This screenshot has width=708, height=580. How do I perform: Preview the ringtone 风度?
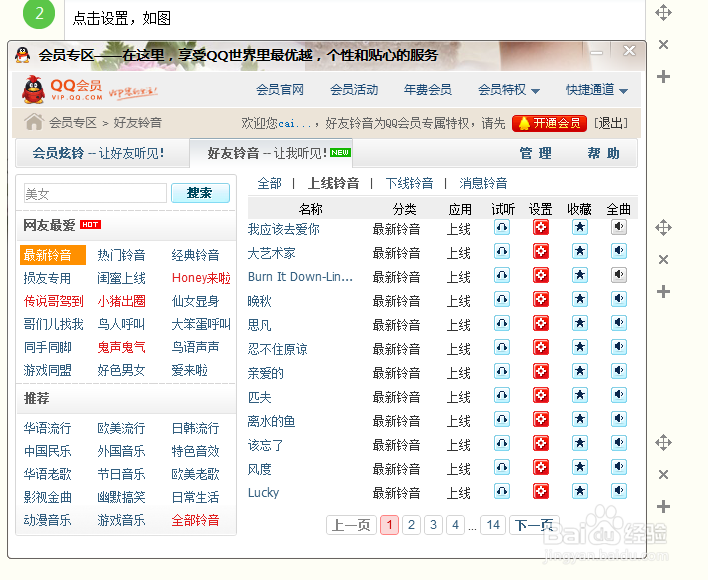click(x=502, y=467)
